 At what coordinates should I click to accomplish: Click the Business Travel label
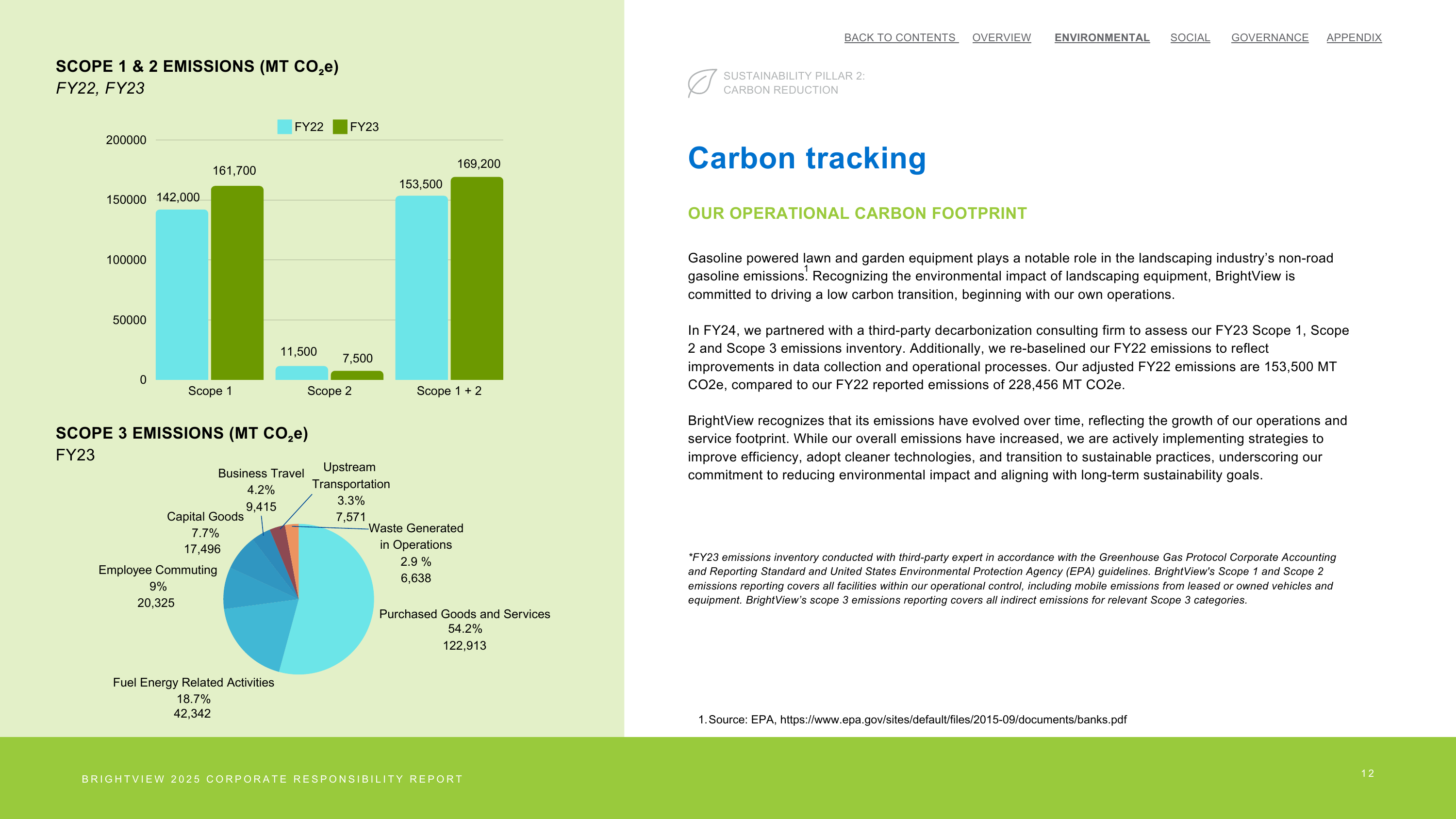pyautogui.click(x=261, y=474)
